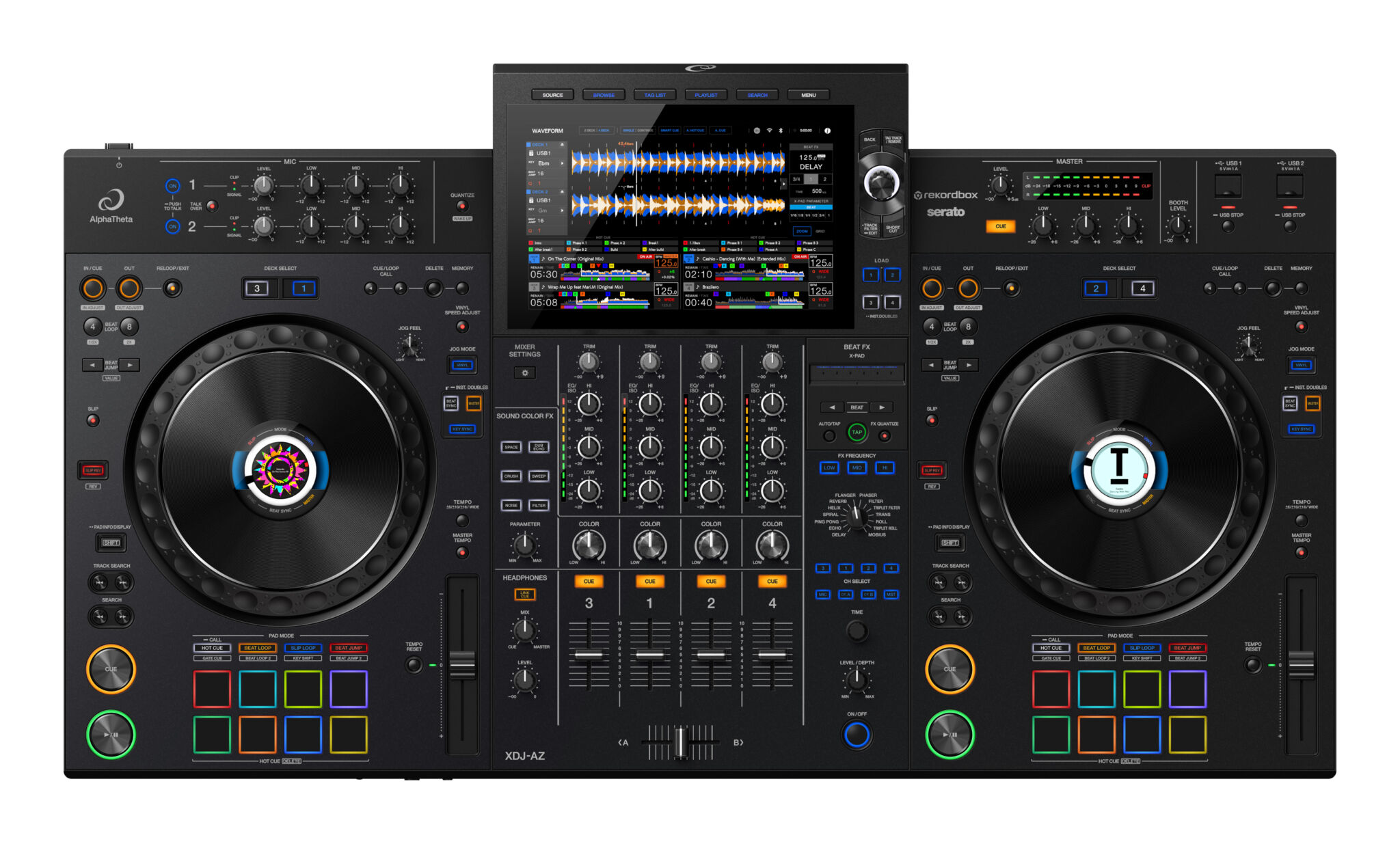Activate the CRUSH sound color effect
Viewport: 1400px width, 844px height.
[510, 476]
